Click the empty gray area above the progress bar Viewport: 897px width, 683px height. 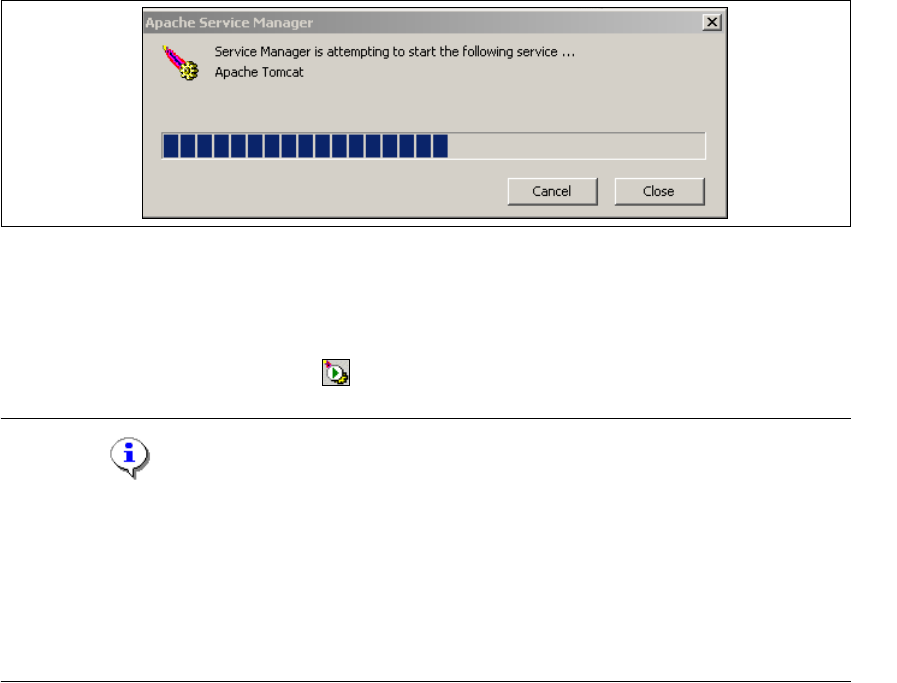[435, 108]
